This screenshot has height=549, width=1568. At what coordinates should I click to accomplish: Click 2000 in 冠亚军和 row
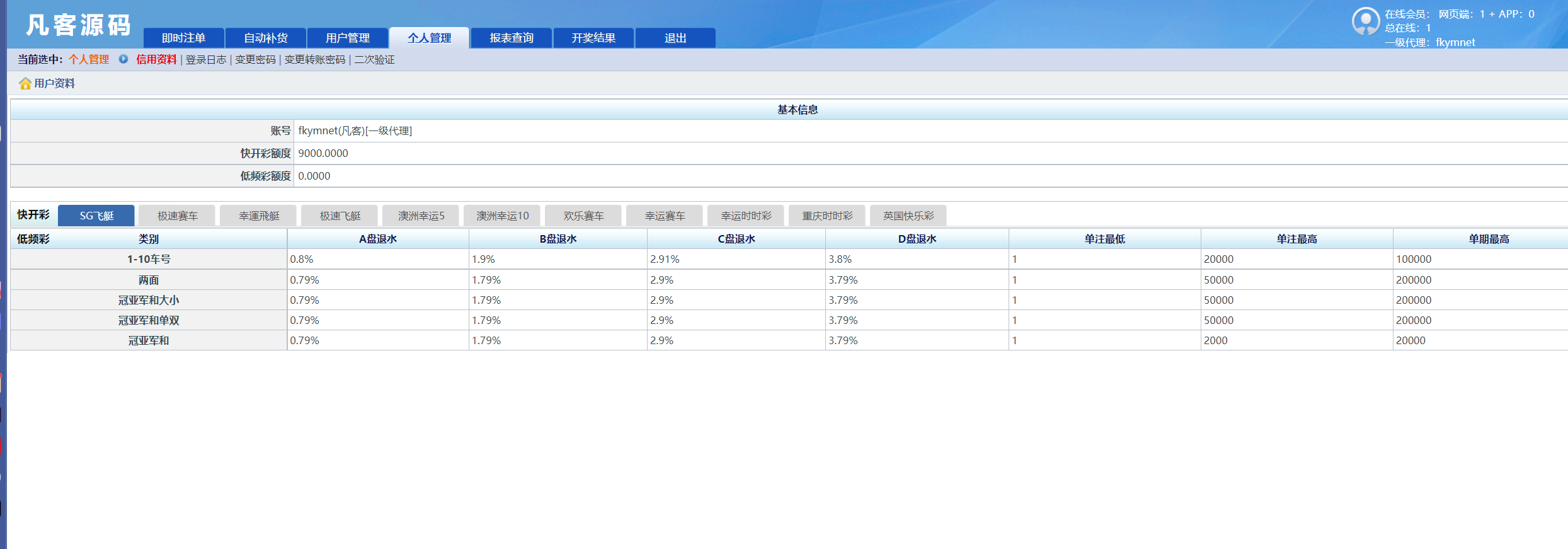(1216, 340)
